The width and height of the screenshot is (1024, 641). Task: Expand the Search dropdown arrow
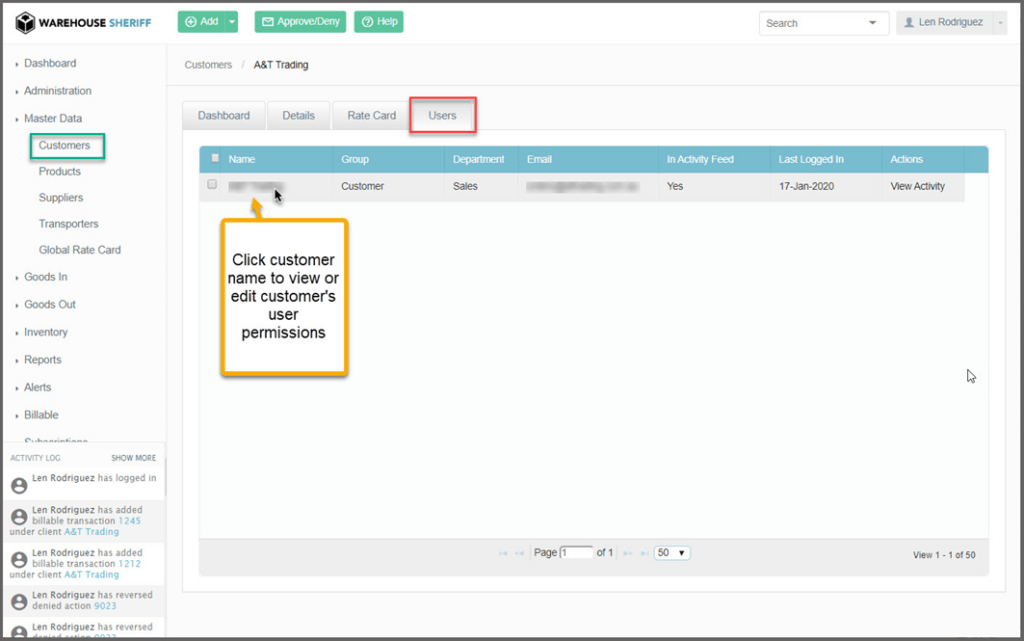click(872, 23)
